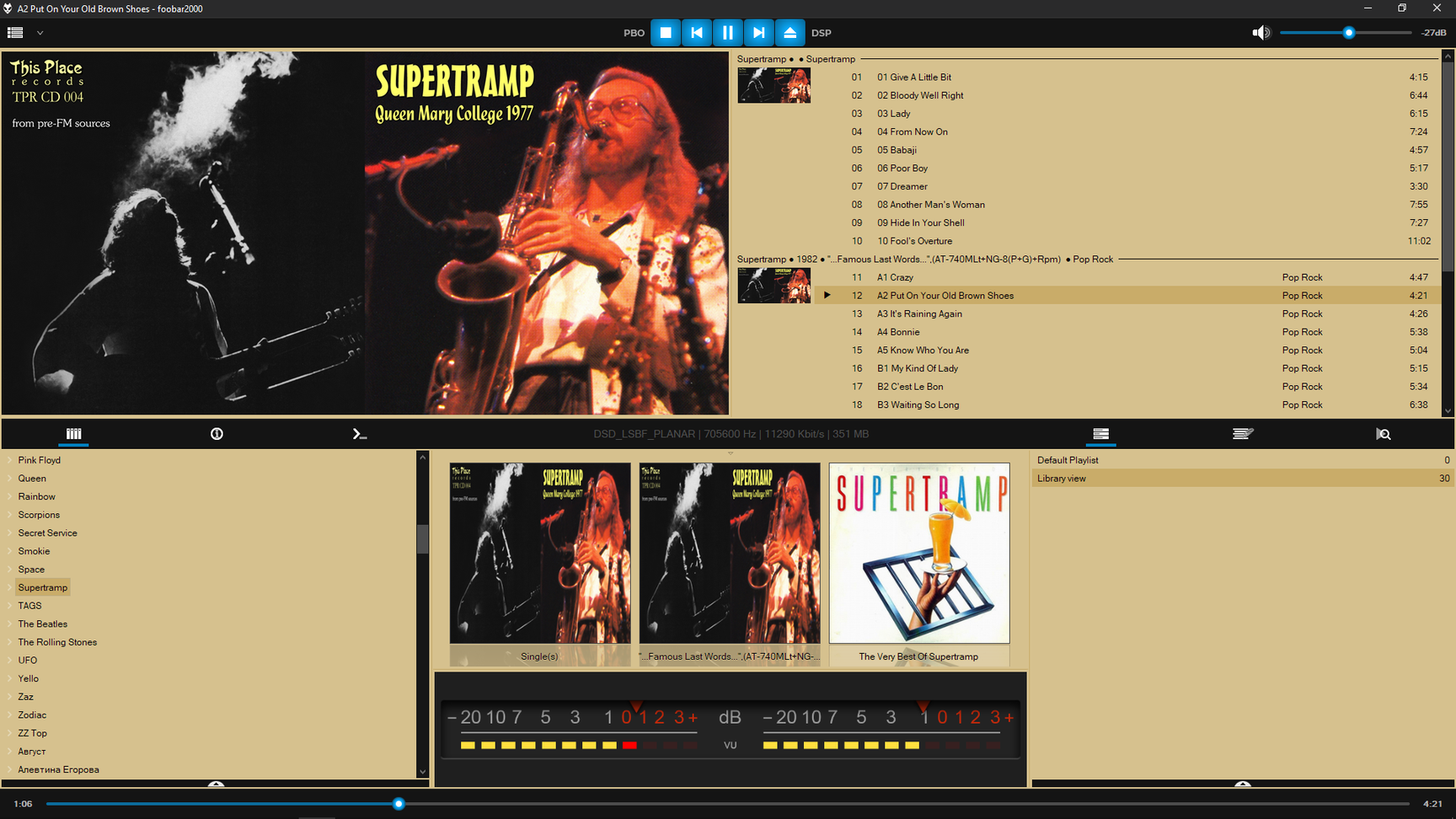The width and height of the screenshot is (1456, 819).
Task: Click the seek bar position handle
Action: tap(399, 804)
